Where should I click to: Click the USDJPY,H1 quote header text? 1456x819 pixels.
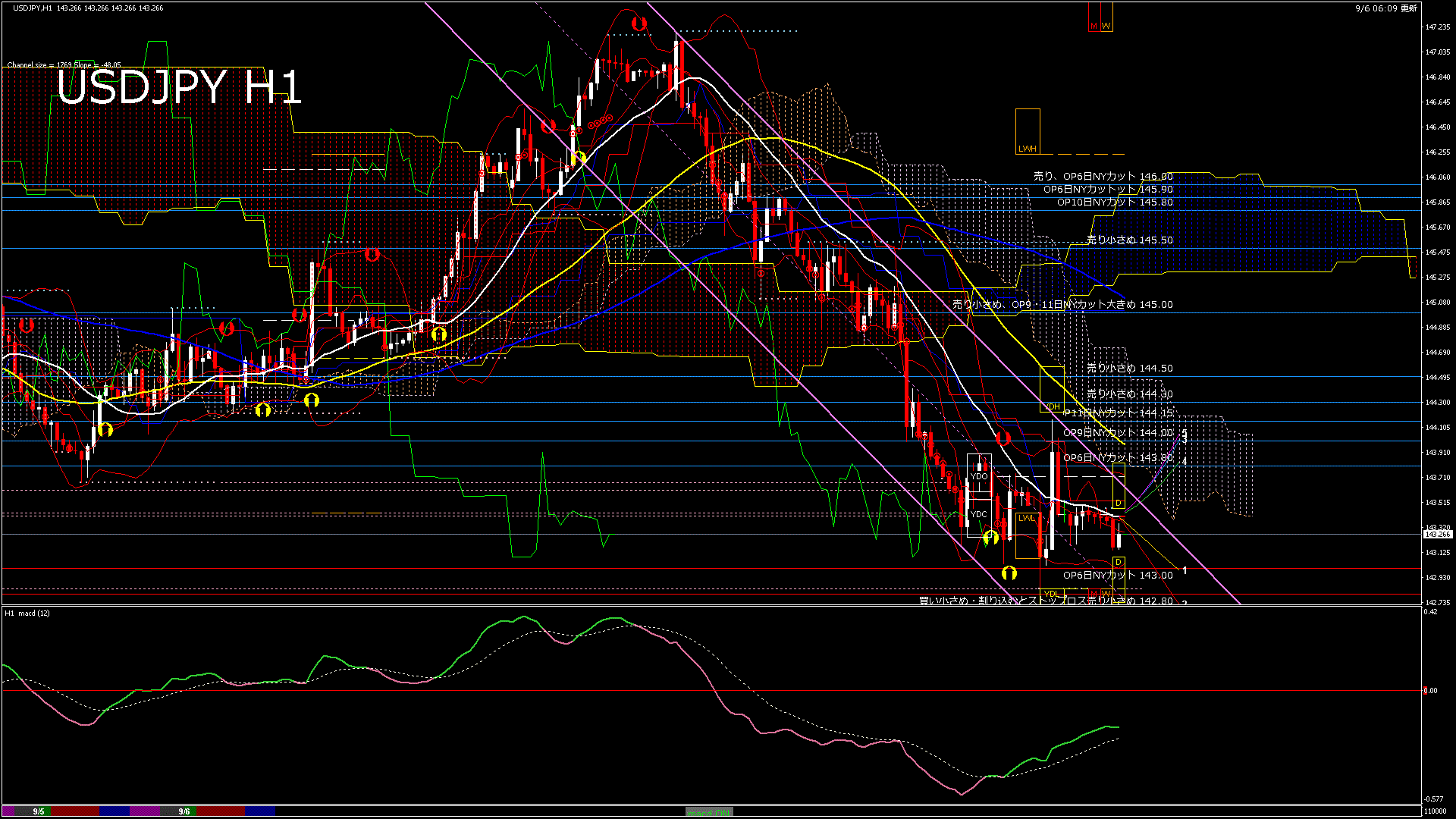32,8
